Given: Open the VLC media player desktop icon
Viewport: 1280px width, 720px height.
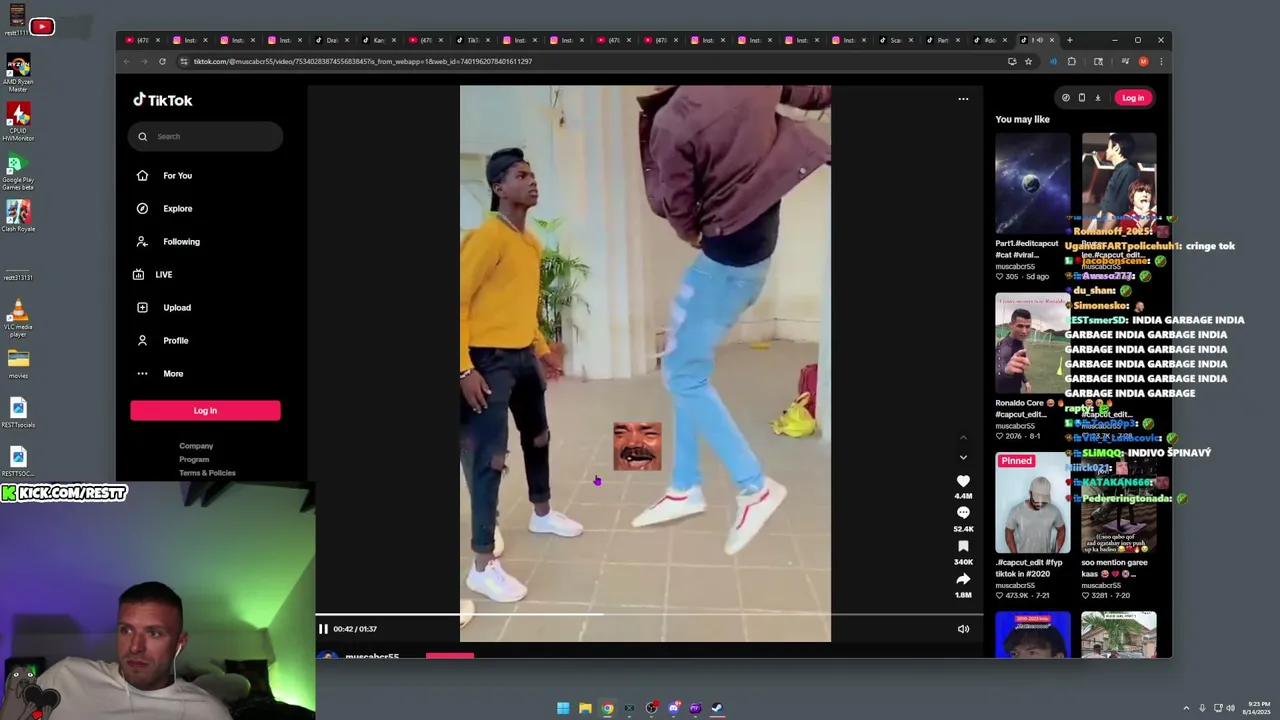Looking at the screenshot, I should [x=18, y=319].
